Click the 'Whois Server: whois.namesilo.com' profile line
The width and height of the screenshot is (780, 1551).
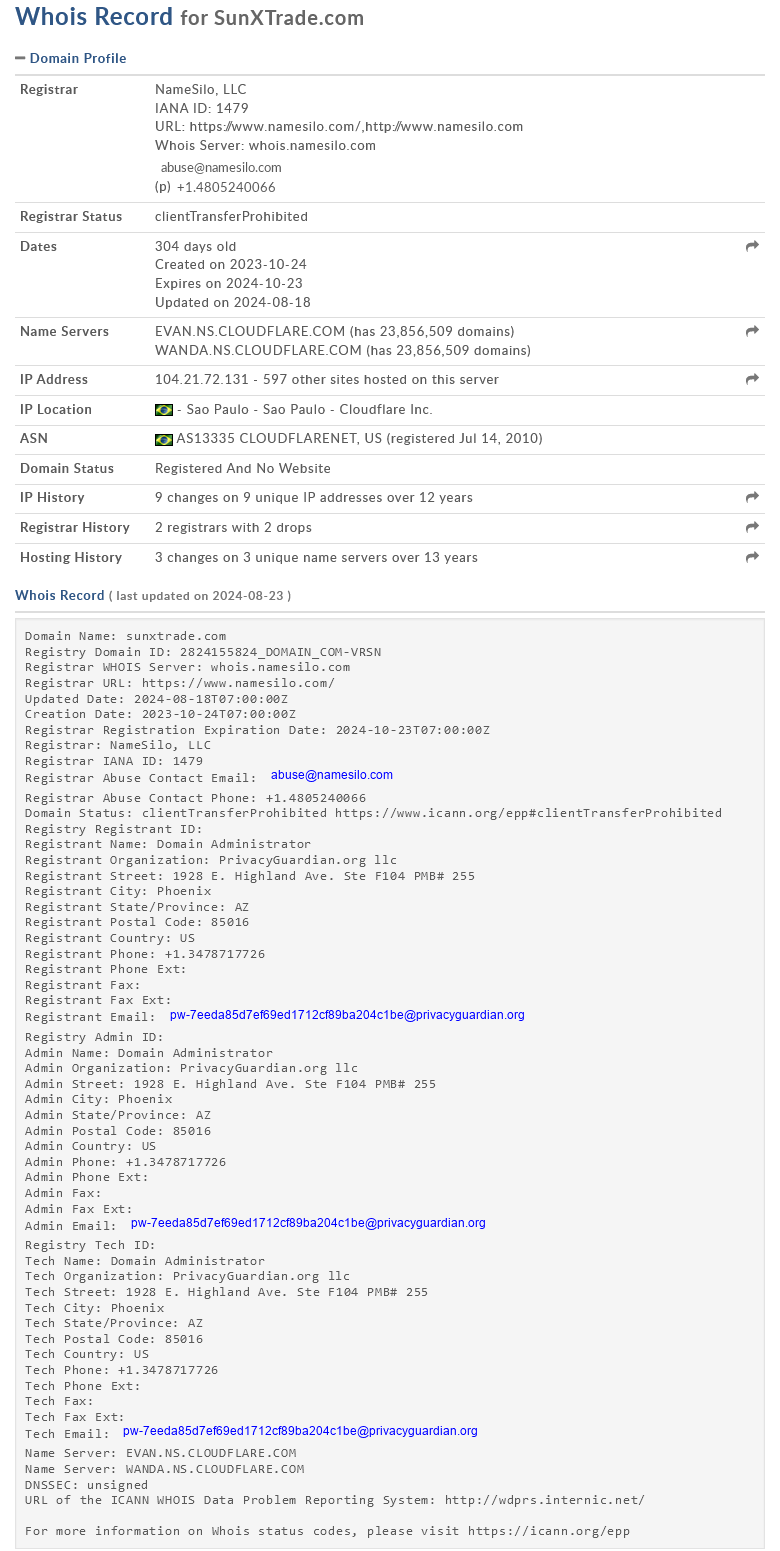coord(265,145)
